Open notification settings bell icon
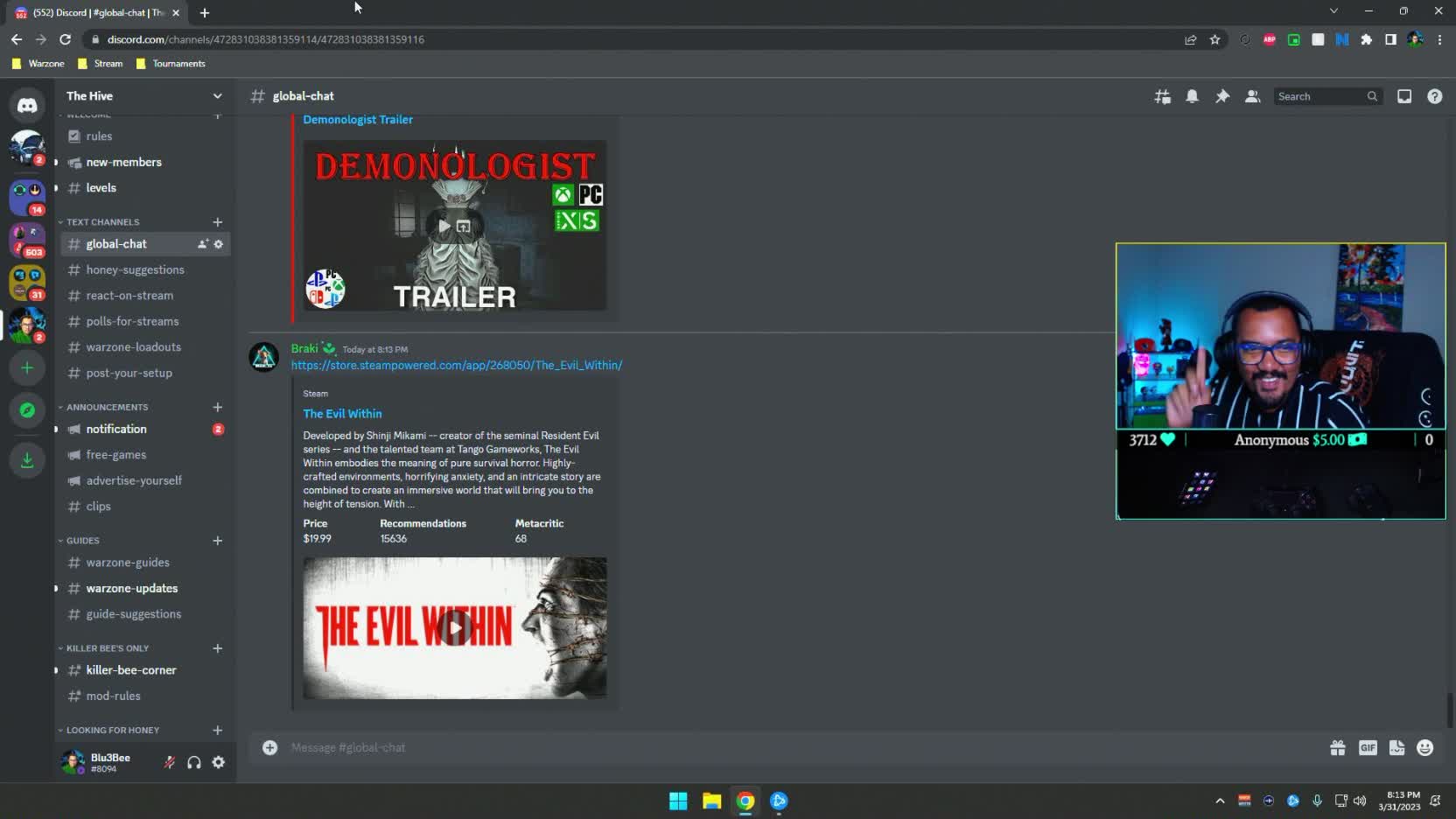1456x819 pixels. click(x=1192, y=96)
